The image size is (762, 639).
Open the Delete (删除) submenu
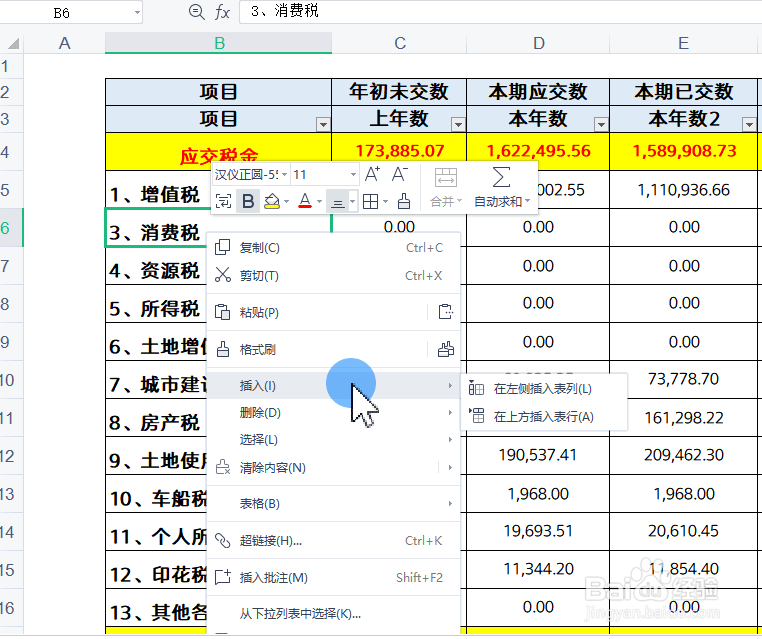pyautogui.click(x=333, y=413)
